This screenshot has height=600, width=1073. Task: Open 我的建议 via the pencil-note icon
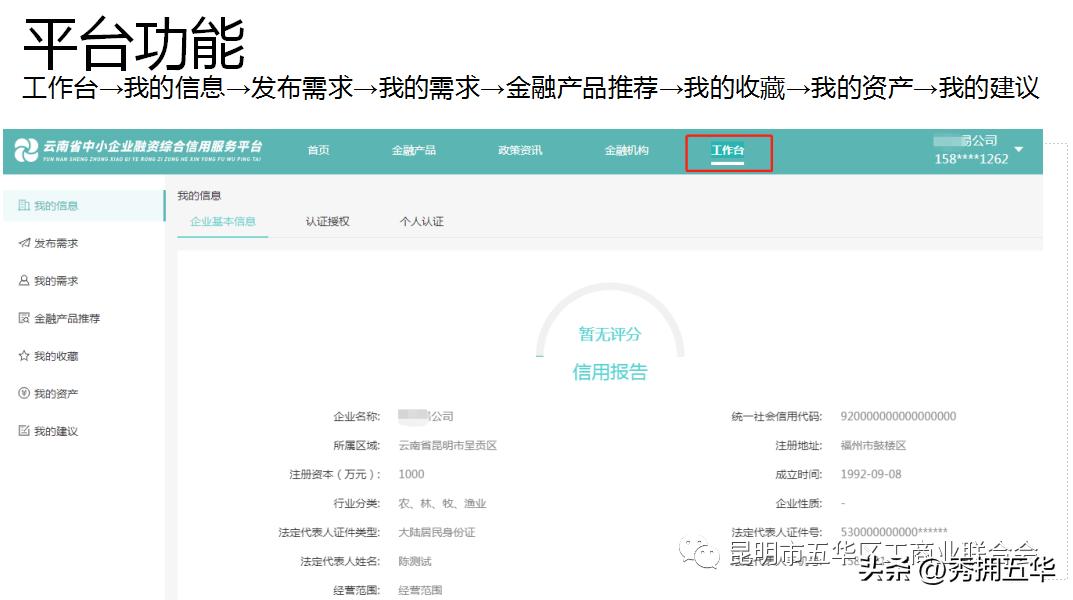pyautogui.click(x=25, y=429)
